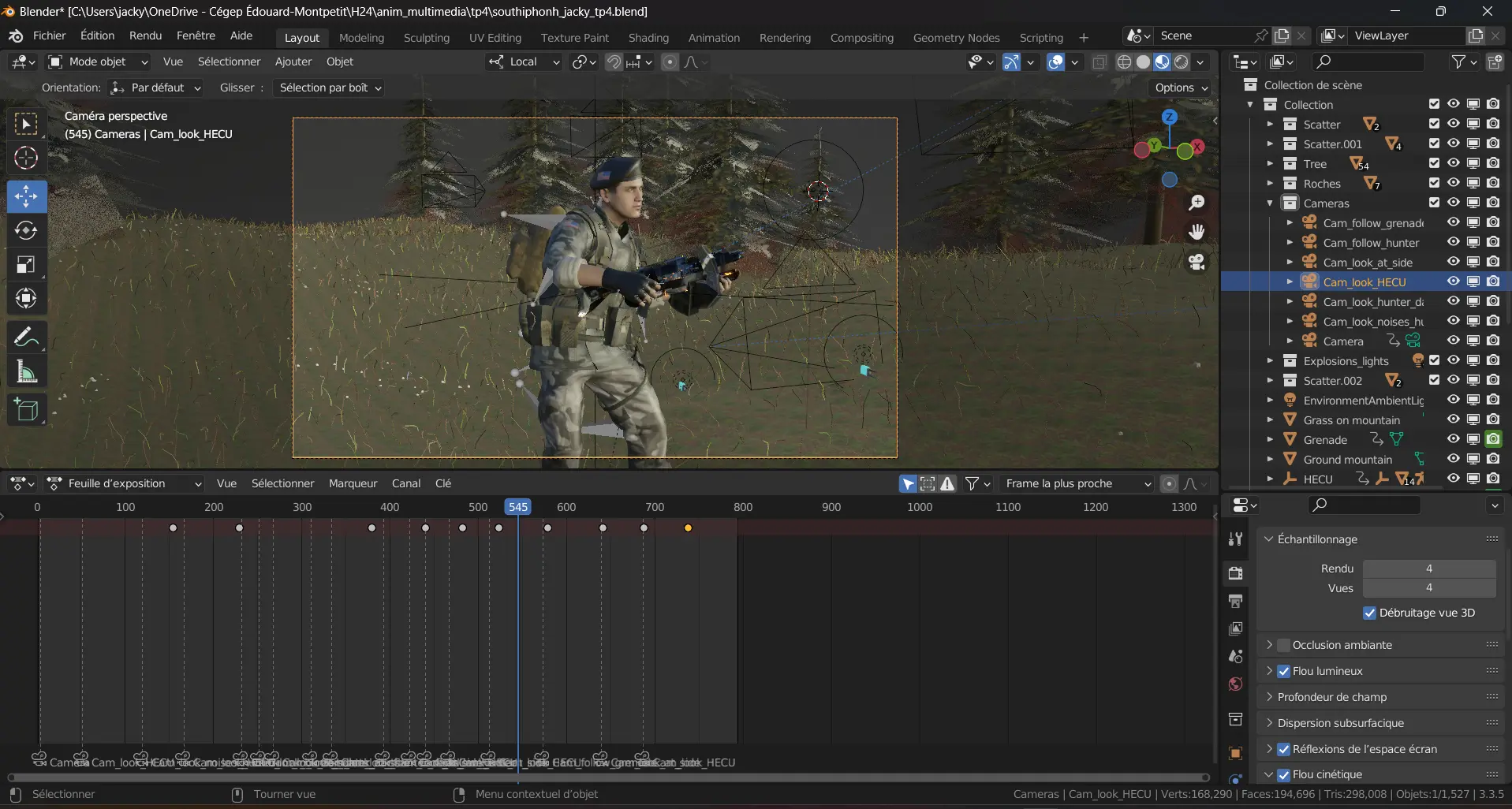Switch to the Shading workspace tab

point(648,38)
